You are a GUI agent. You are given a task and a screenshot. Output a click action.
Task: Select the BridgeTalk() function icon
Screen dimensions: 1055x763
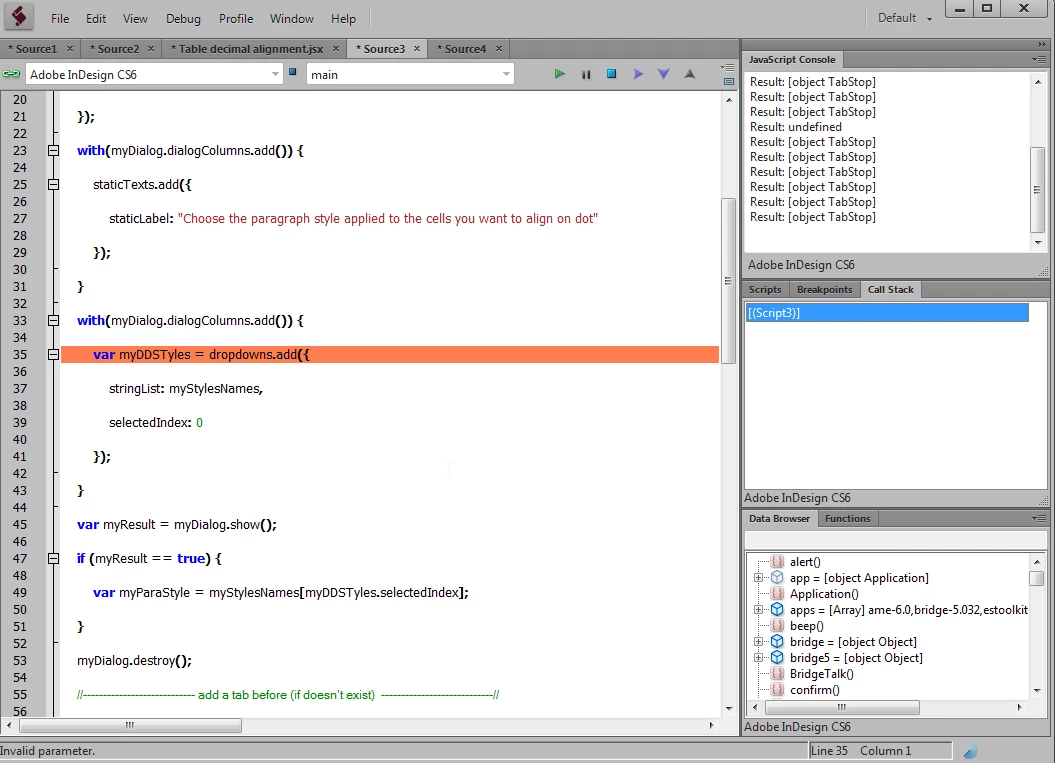tap(777, 674)
